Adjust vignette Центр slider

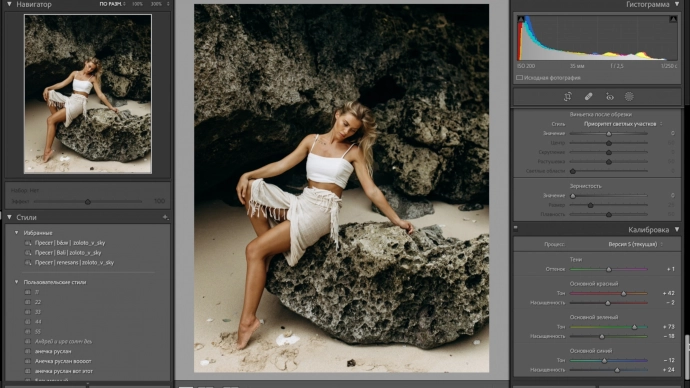pyautogui.click(x=609, y=143)
